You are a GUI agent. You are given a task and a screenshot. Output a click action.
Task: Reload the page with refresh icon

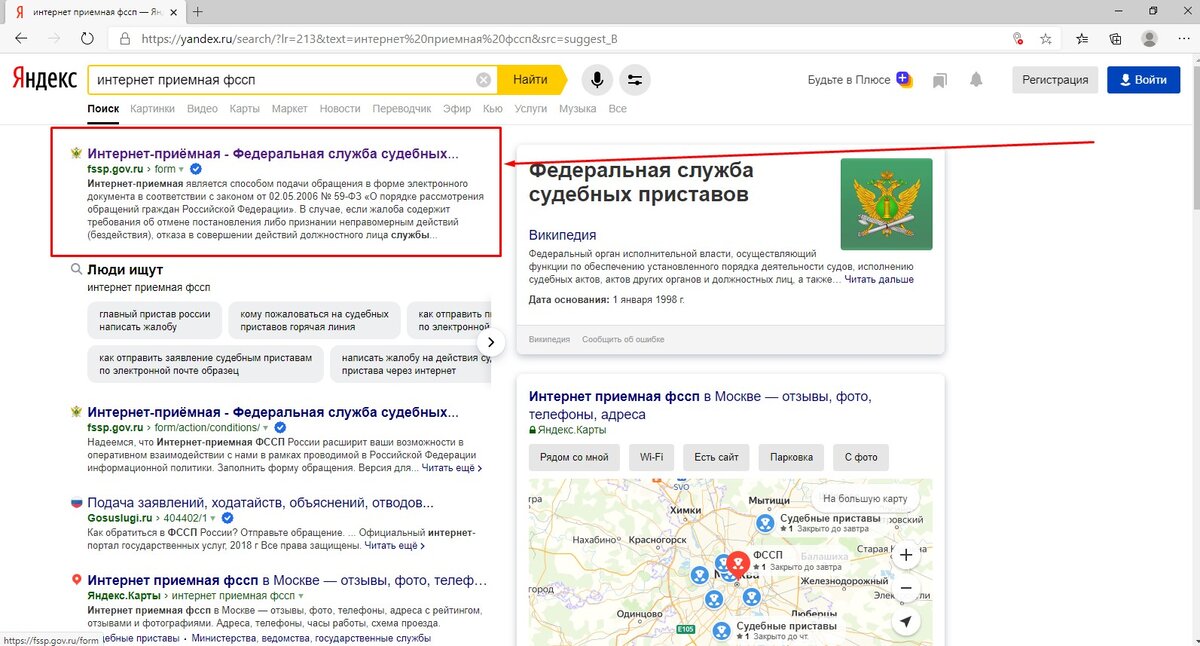pyautogui.click(x=87, y=39)
